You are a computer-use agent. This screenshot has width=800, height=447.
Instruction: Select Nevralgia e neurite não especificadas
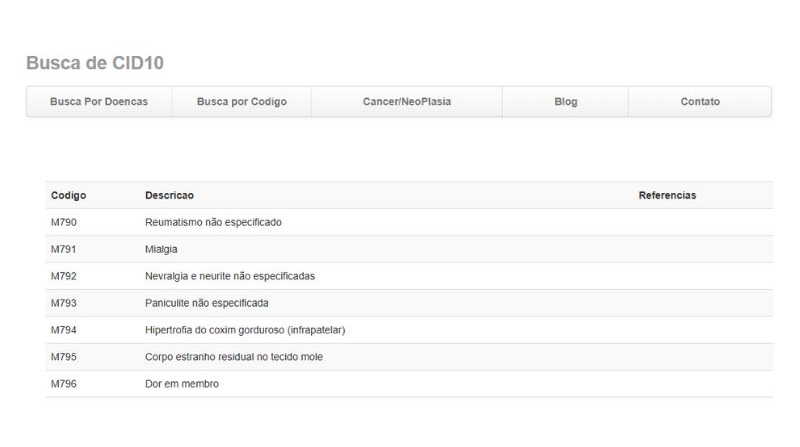pos(230,276)
